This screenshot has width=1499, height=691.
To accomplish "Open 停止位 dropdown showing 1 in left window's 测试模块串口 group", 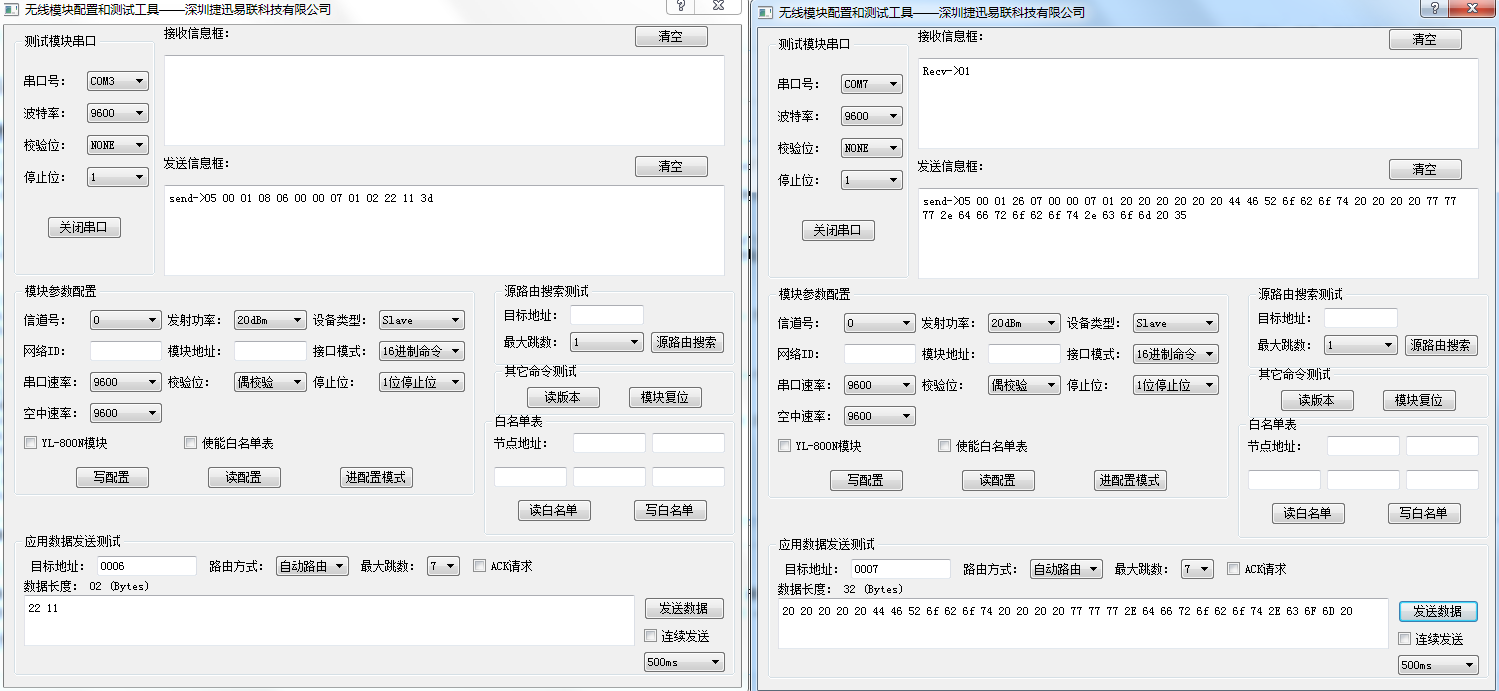I will [118, 177].
